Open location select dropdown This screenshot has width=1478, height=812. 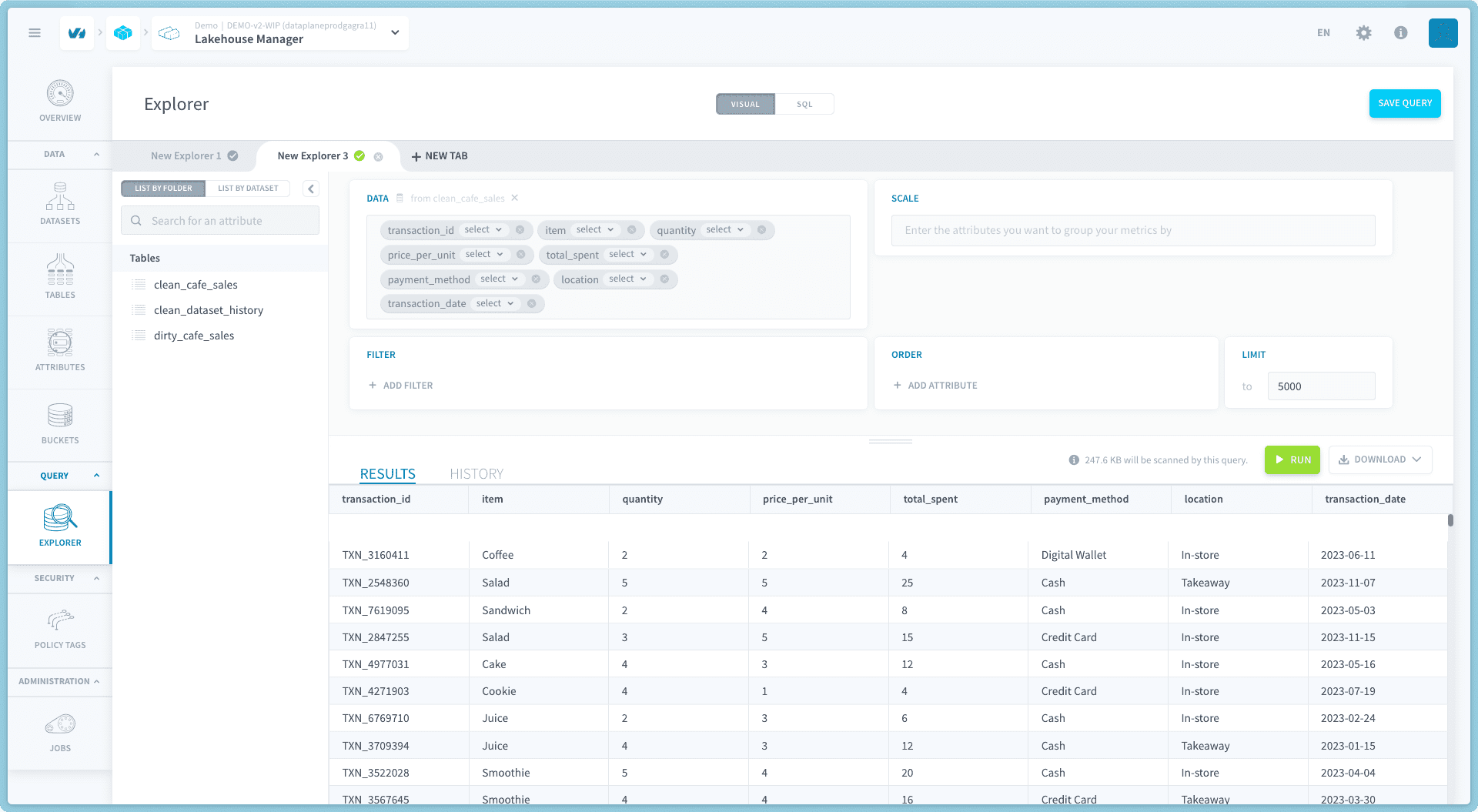[x=628, y=279]
